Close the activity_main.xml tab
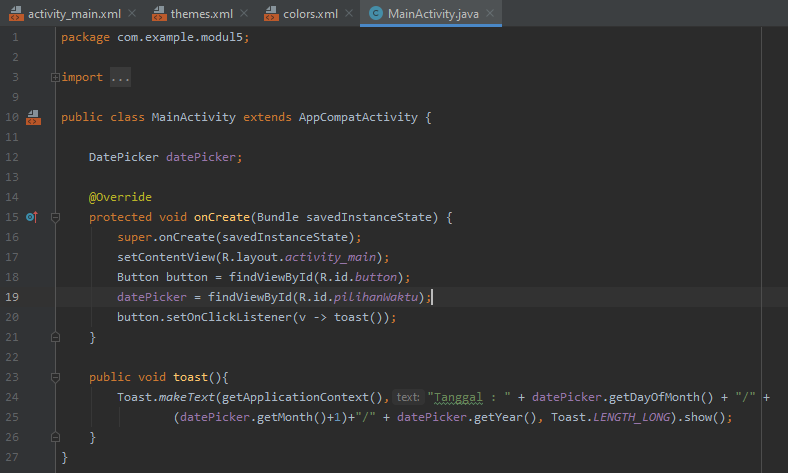 coord(132,14)
